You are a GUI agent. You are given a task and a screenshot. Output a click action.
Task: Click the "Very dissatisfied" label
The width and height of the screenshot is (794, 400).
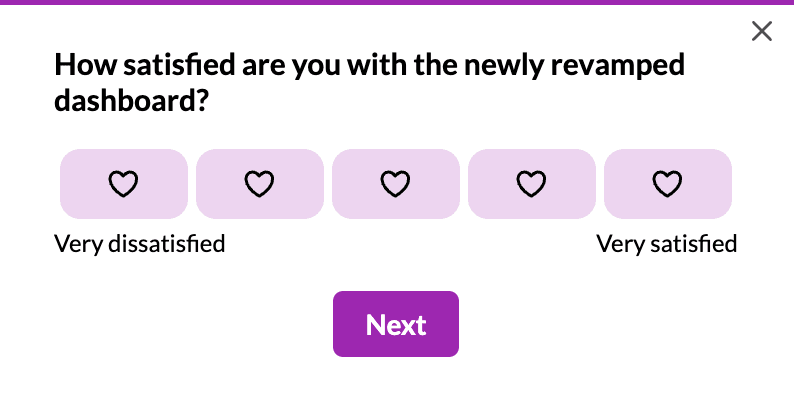(x=139, y=243)
